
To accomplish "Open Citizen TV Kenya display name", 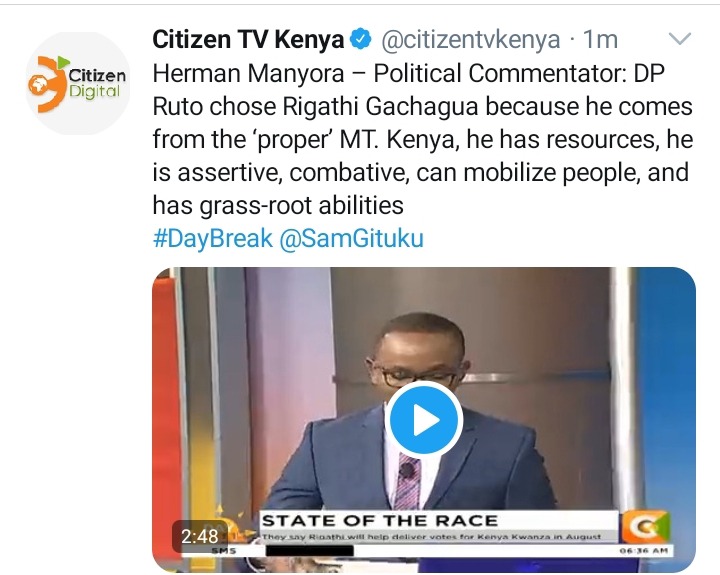I will tap(248, 39).
